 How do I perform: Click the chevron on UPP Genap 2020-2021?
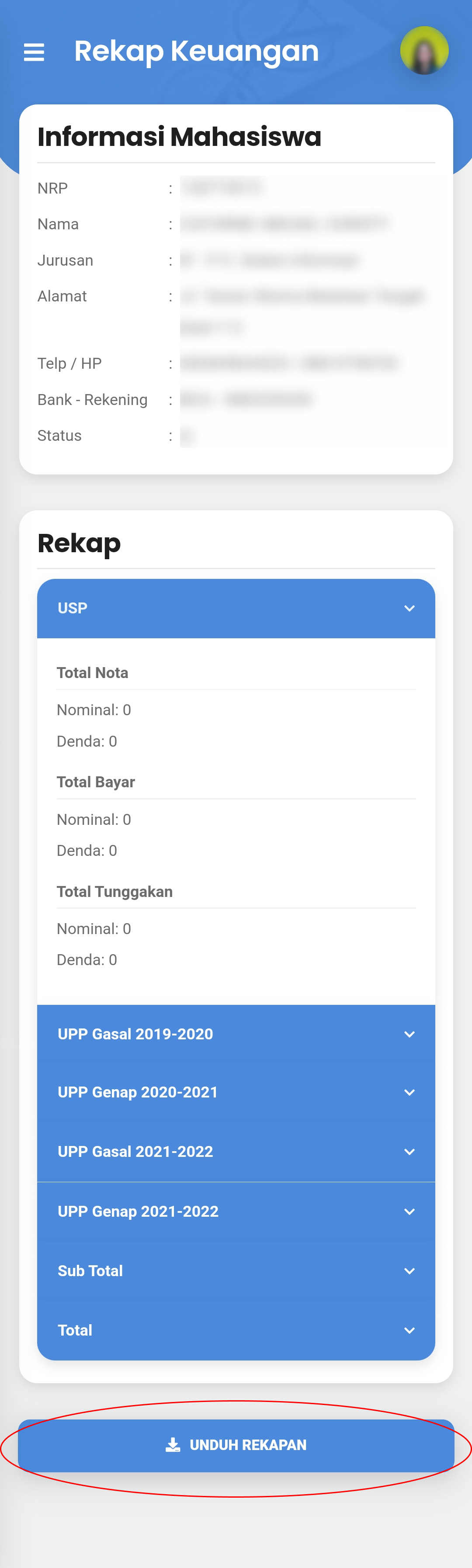coord(409,1093)
